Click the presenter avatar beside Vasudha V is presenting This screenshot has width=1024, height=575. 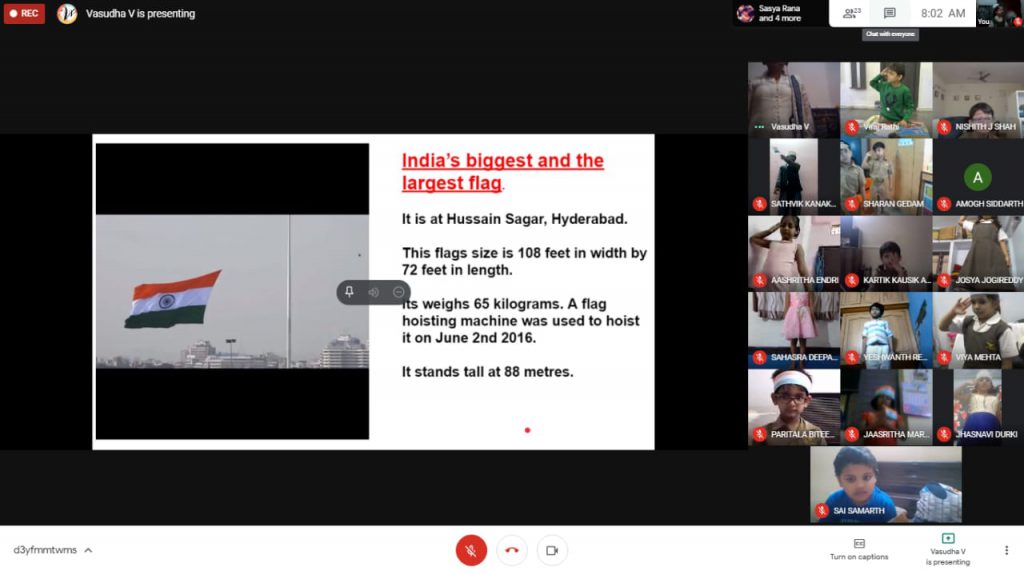67,14
